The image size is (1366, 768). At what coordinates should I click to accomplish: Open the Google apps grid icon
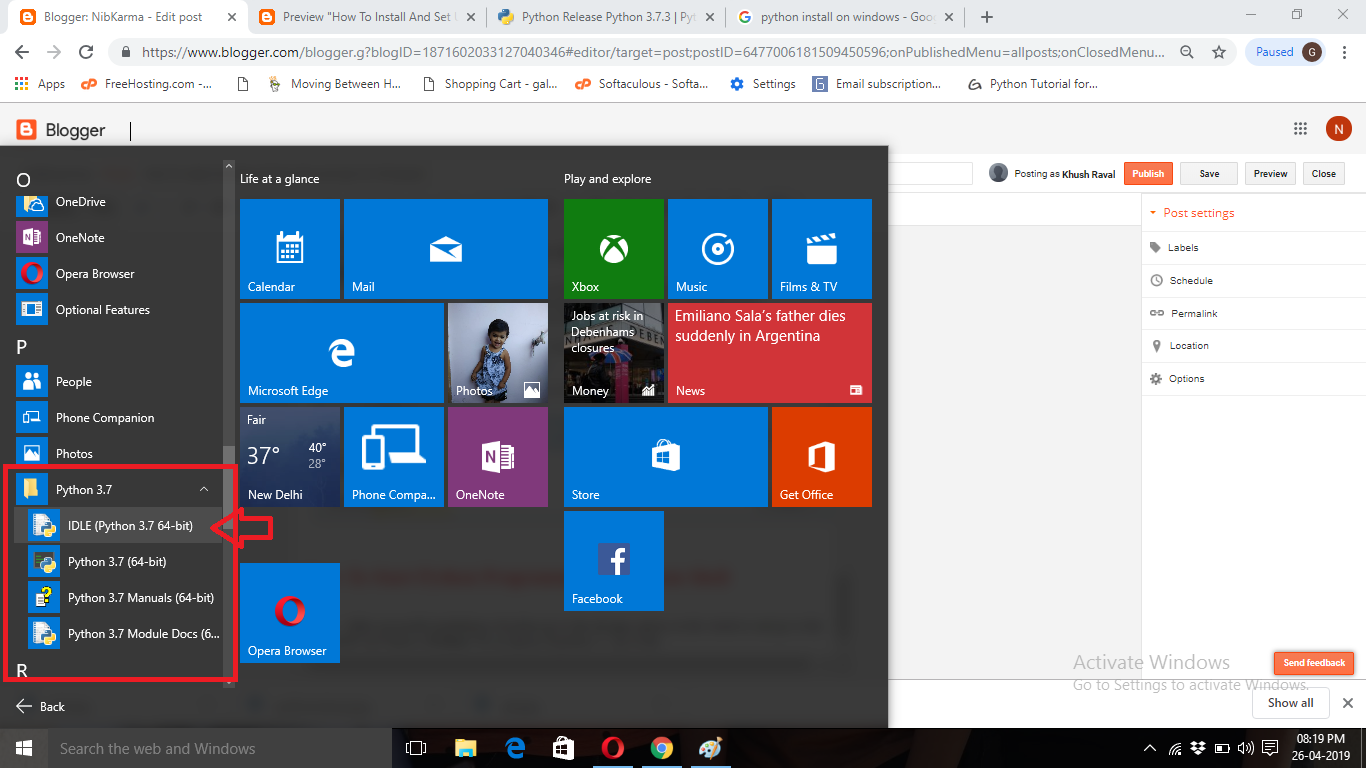(1300, 128)
